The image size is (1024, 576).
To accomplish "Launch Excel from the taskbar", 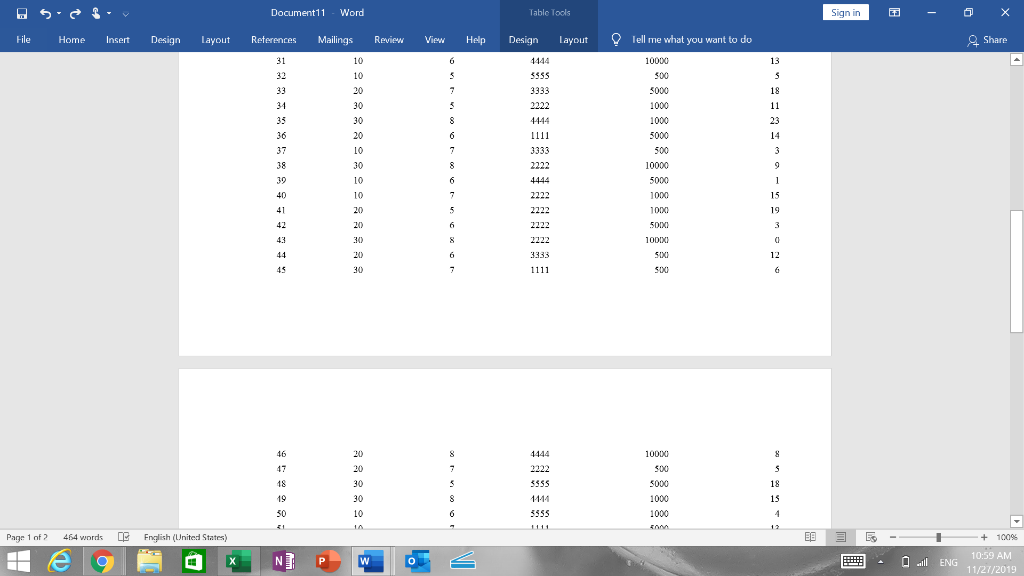I will (x=237, y=561).
